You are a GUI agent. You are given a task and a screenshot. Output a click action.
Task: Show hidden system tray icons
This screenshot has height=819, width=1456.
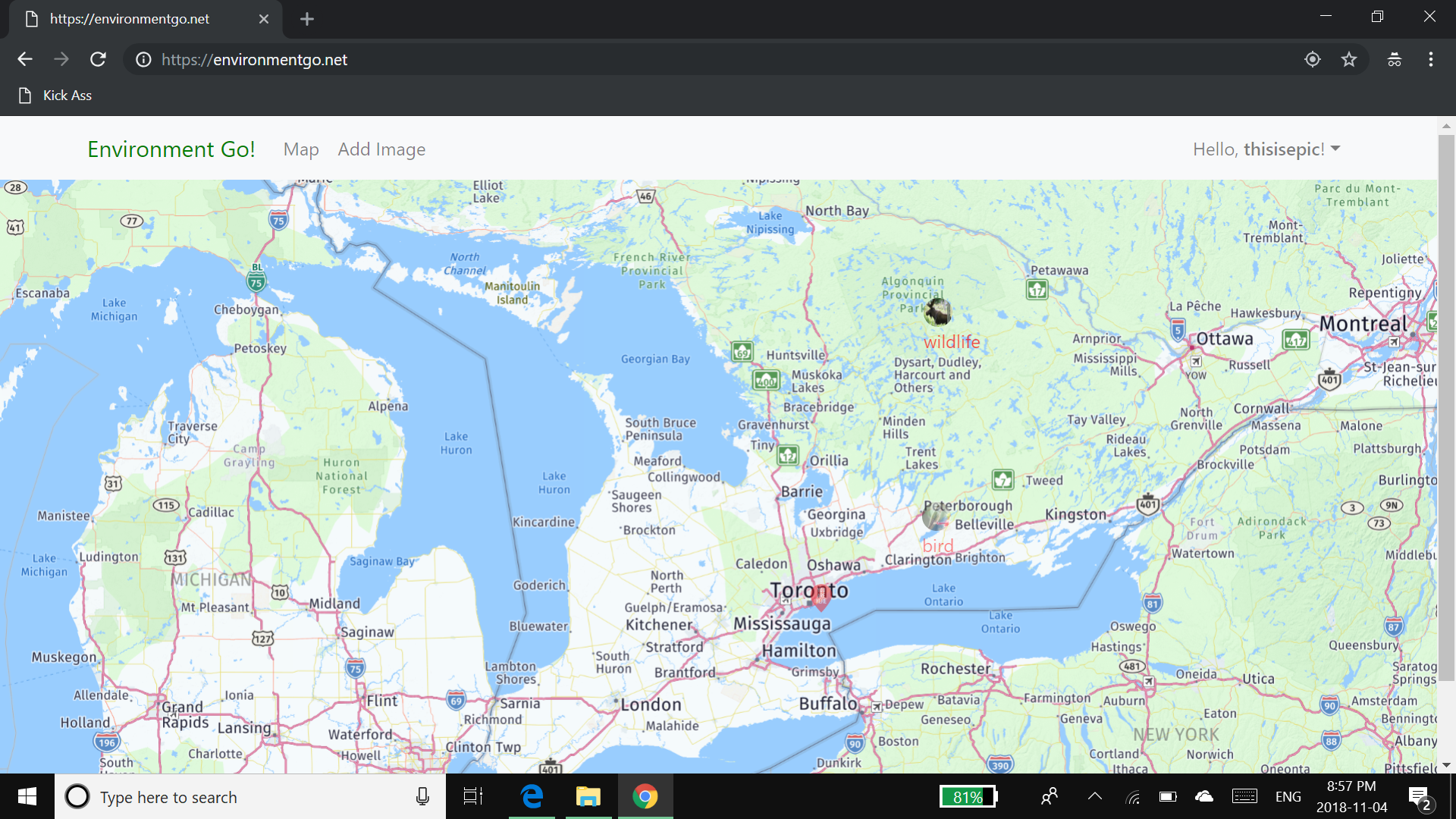tap(1094, 796)
